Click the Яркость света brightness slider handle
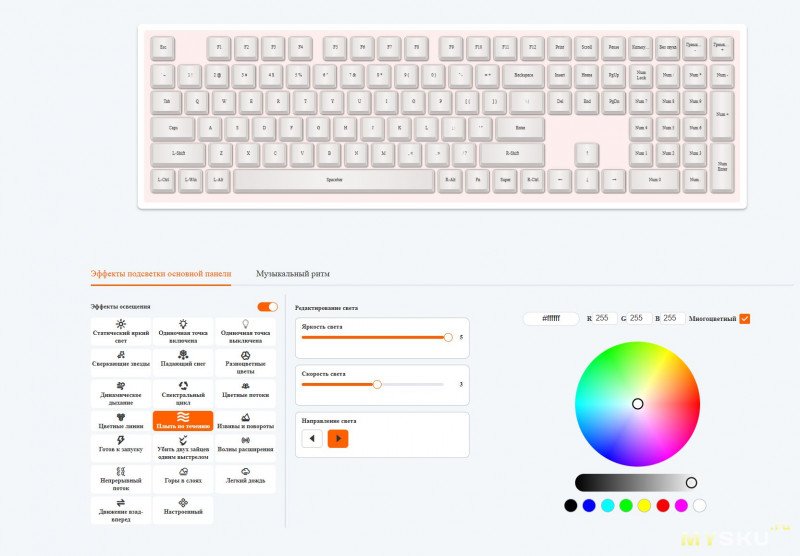This screenshot has width=800, height=556. pyautogui.click(x=448, y=338)
